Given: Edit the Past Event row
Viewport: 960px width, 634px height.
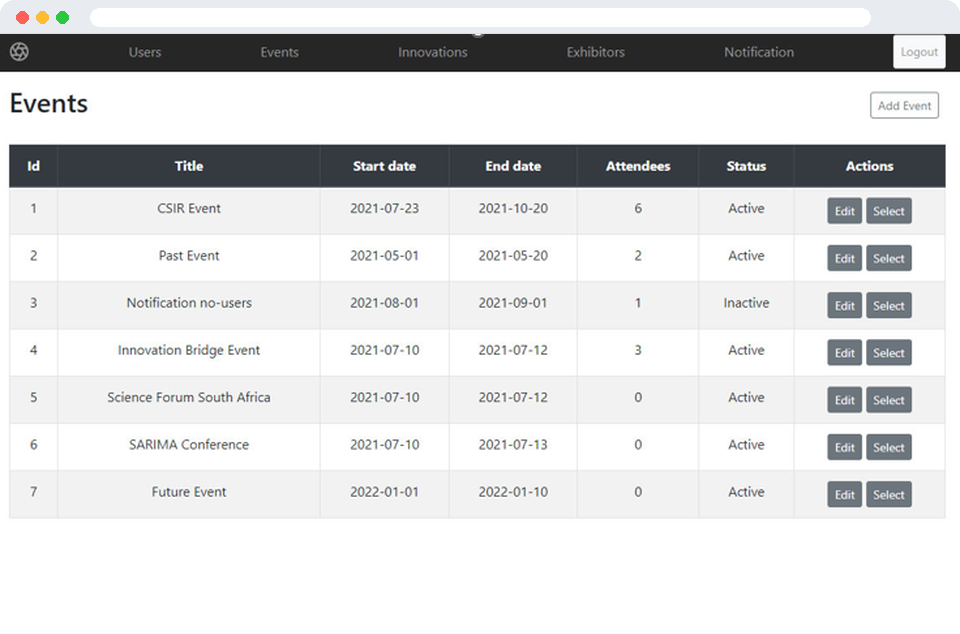Looking at the screenshot, I should tap(844, 258).
